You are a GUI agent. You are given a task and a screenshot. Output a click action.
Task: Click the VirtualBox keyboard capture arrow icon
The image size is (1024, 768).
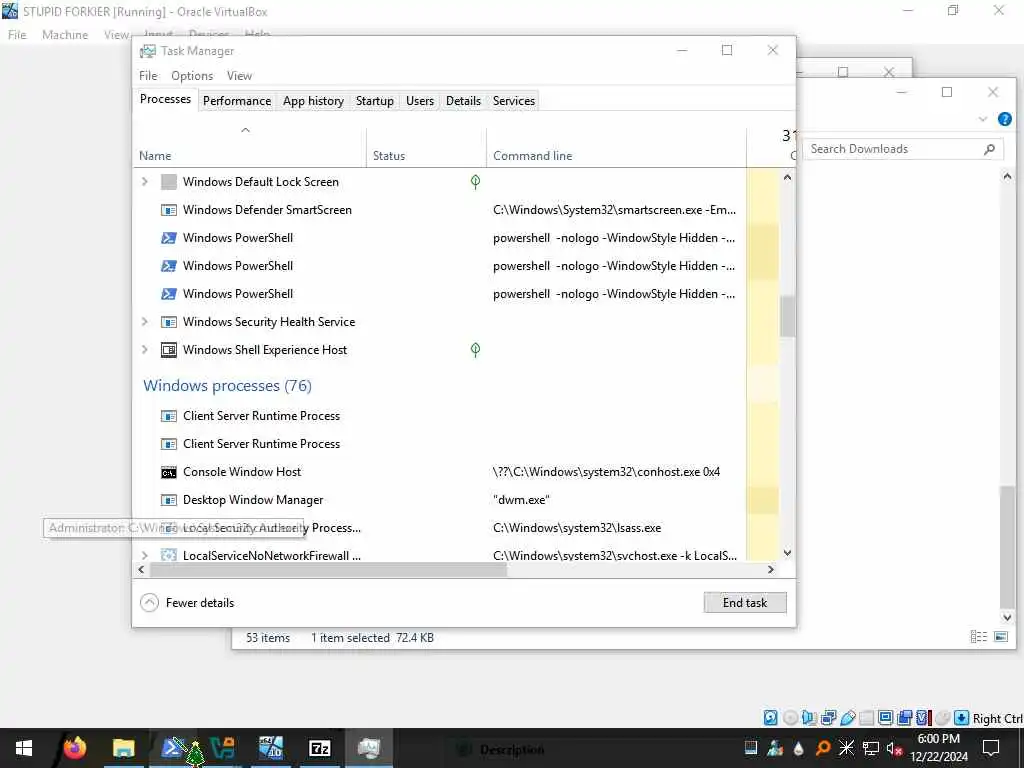coord(961,718)
